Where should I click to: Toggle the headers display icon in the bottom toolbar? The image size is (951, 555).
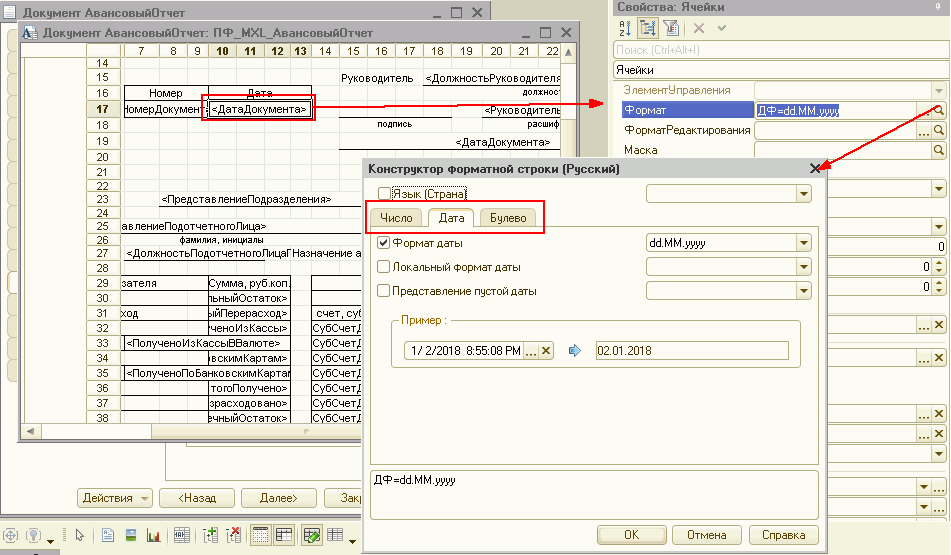click(x=284, y=535)
